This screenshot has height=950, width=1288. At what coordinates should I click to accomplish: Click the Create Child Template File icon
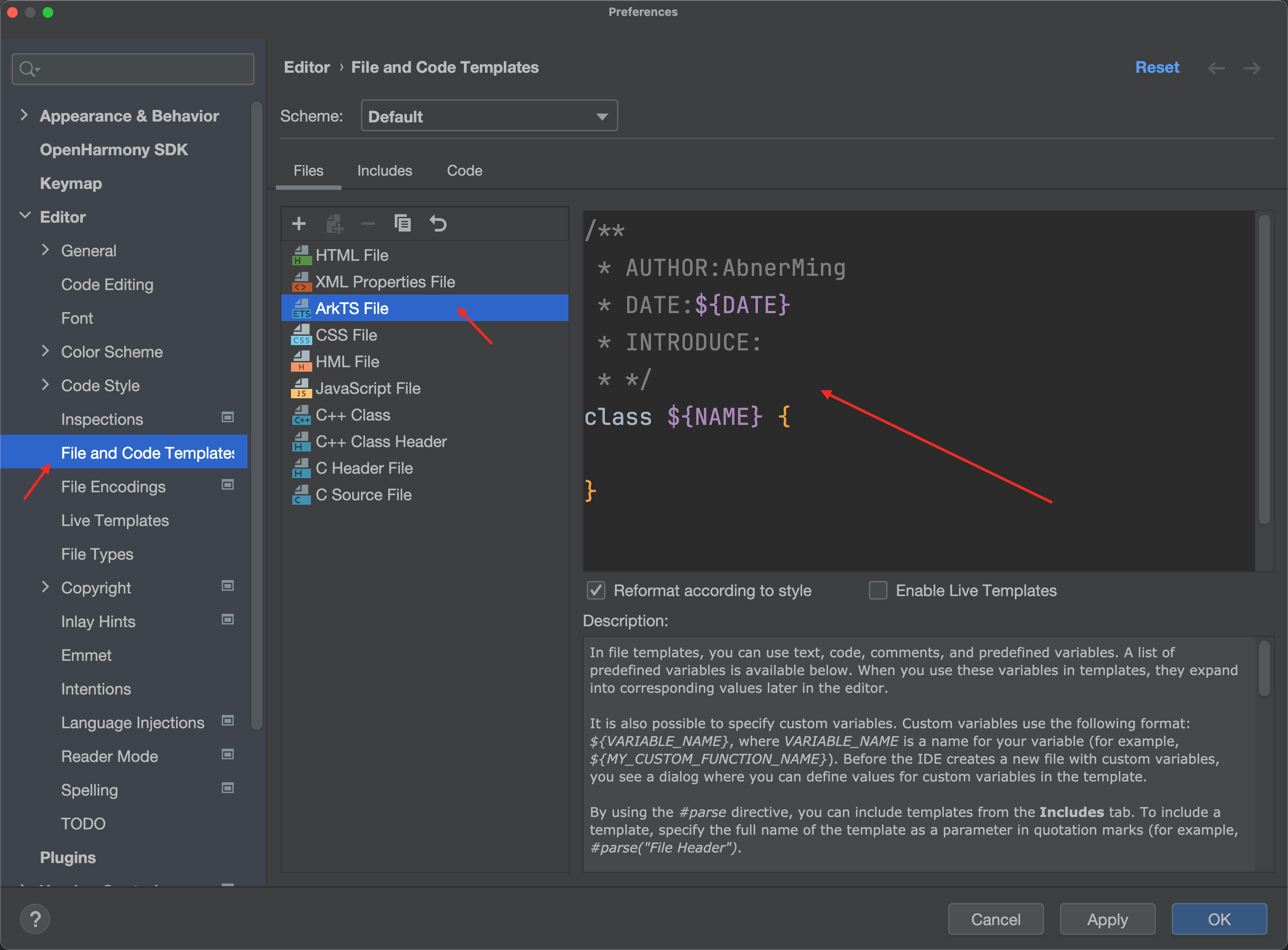pyautogui.click(x=334, y=224)
